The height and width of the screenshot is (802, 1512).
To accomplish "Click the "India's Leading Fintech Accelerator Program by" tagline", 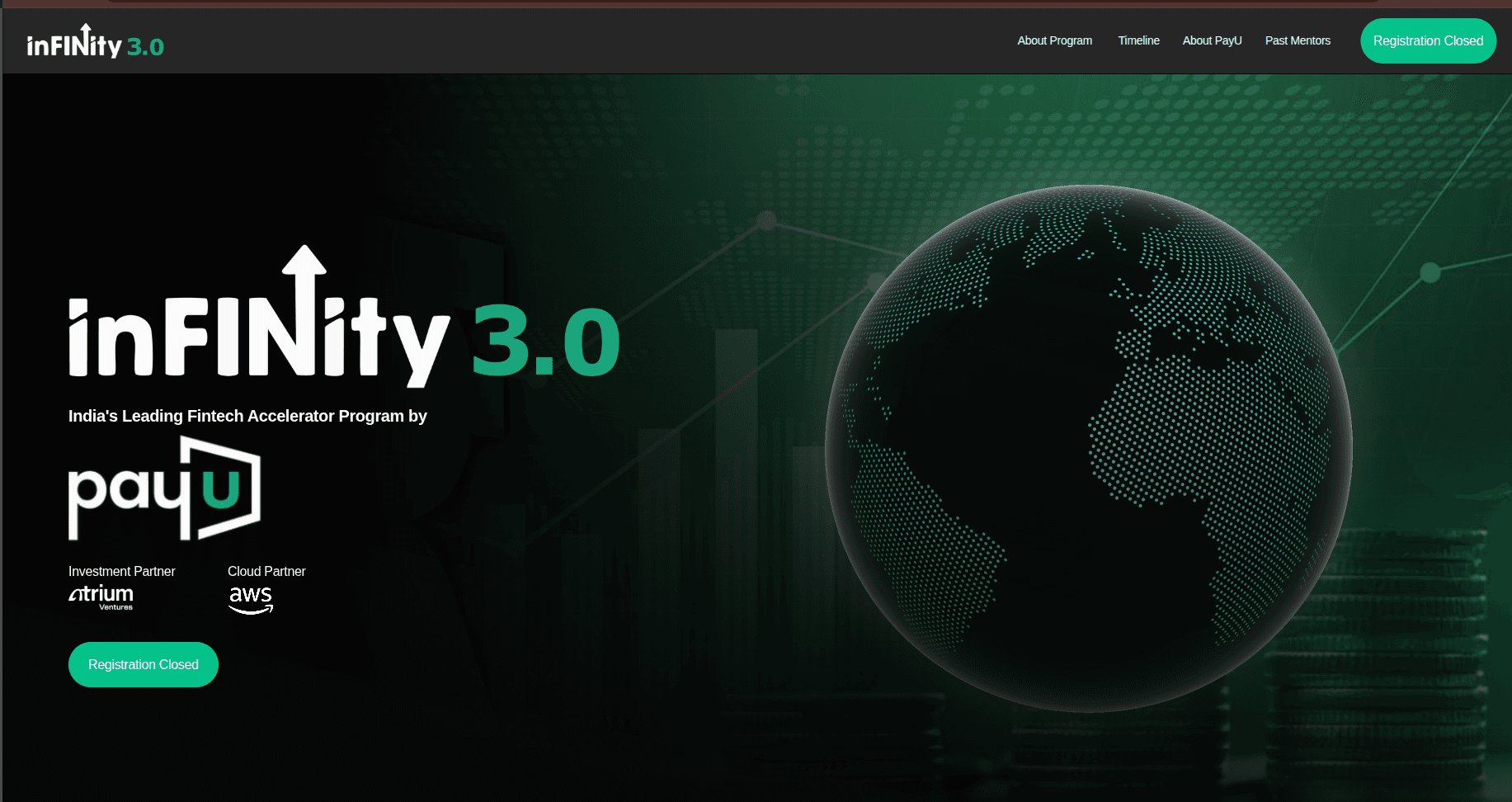I will coord(247,416).
